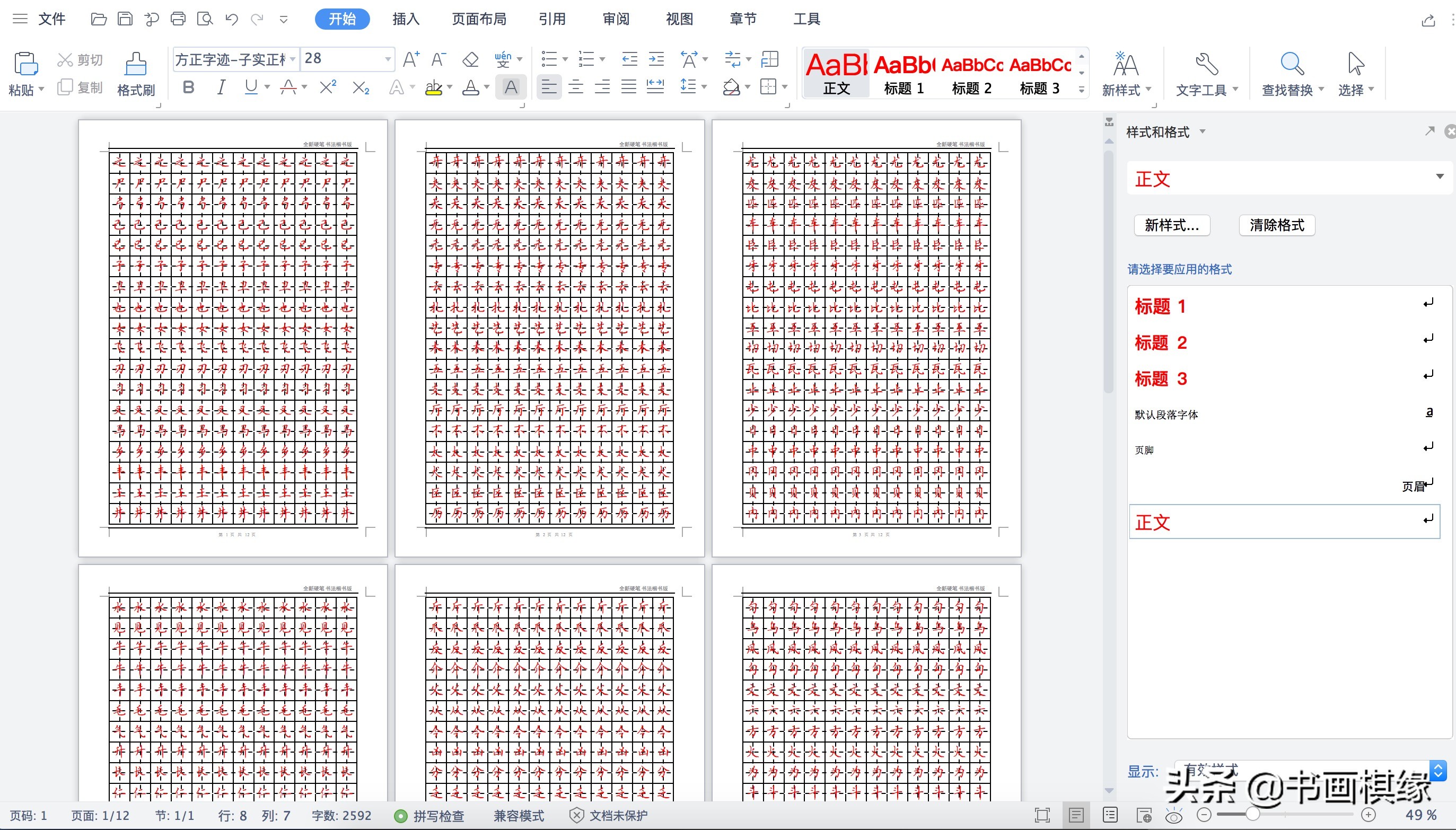This screenshot has height=830, width=1456.
Task: Switch to the 页面布局 tab
Action: (x=479, y=20)
